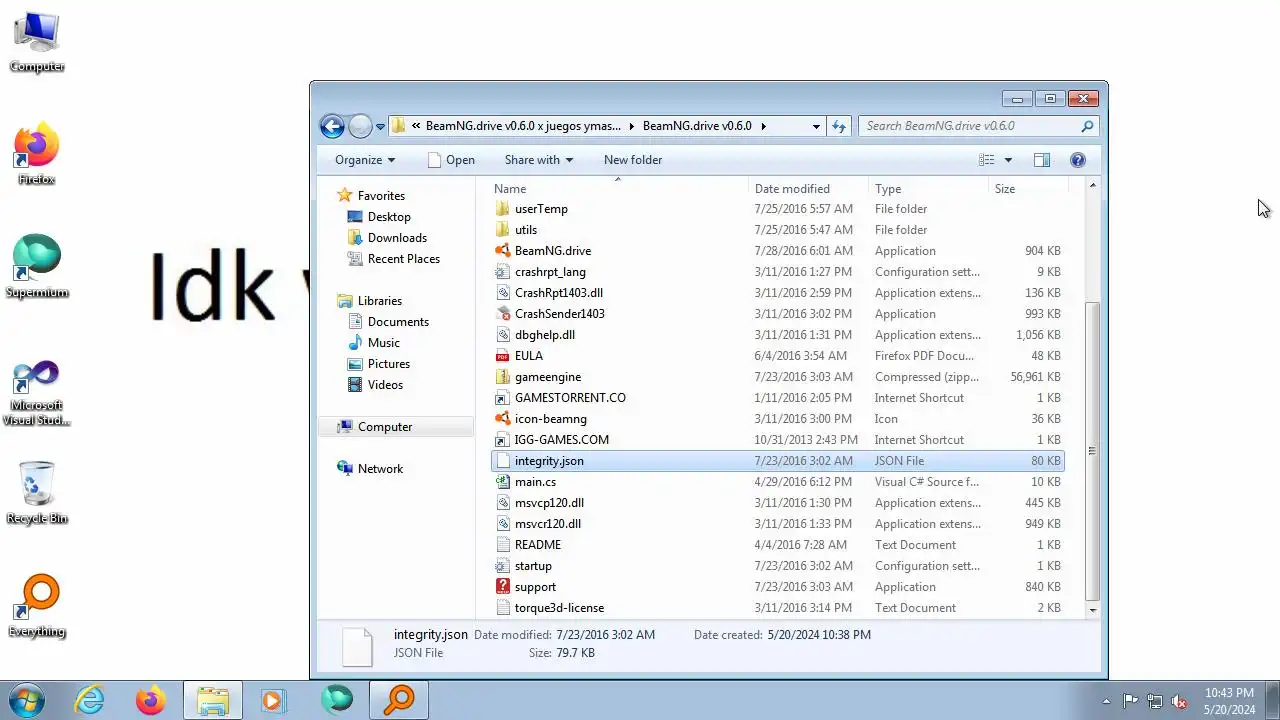
Task: Open the Organize menu
Action: (365, 160)
